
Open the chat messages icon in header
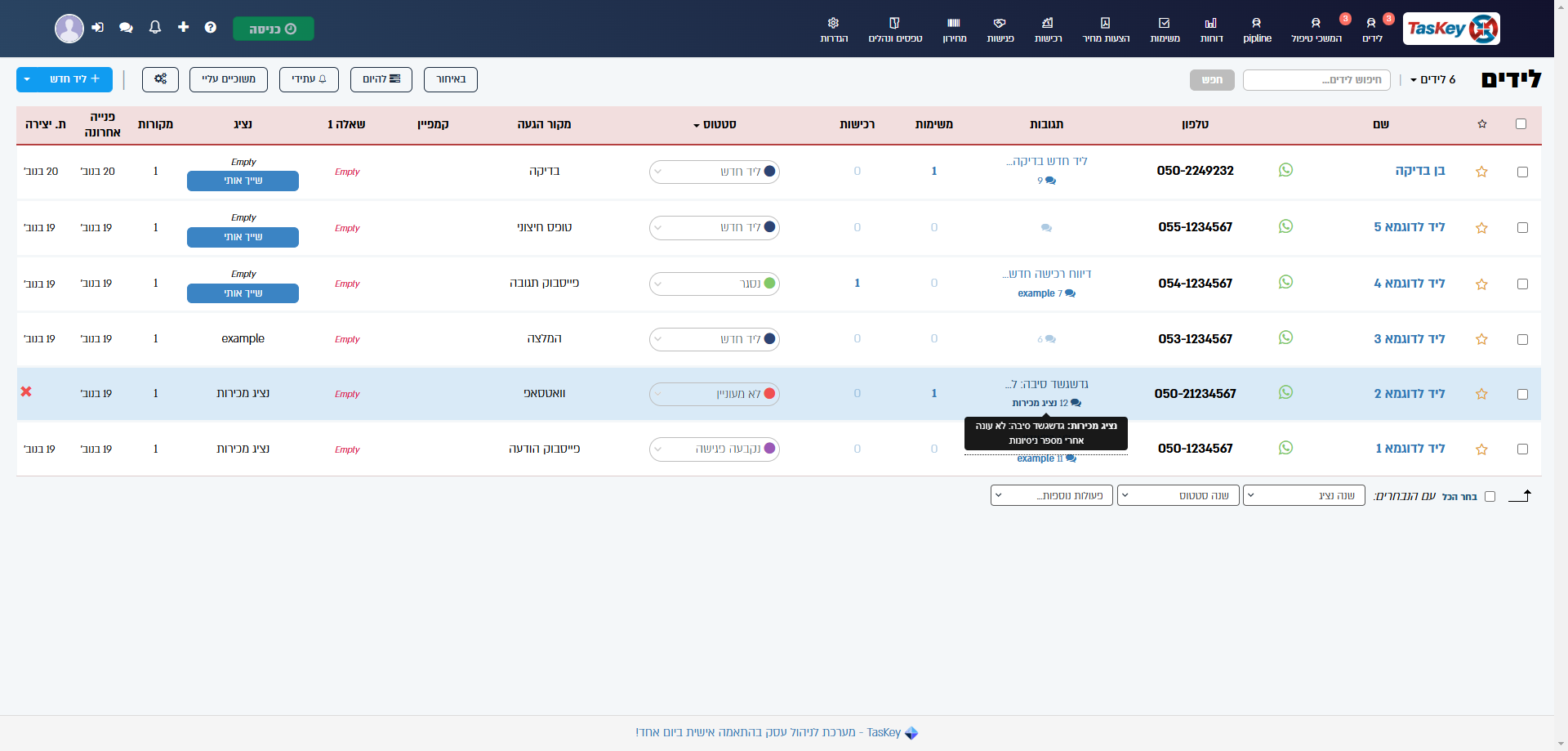point(126,28)
